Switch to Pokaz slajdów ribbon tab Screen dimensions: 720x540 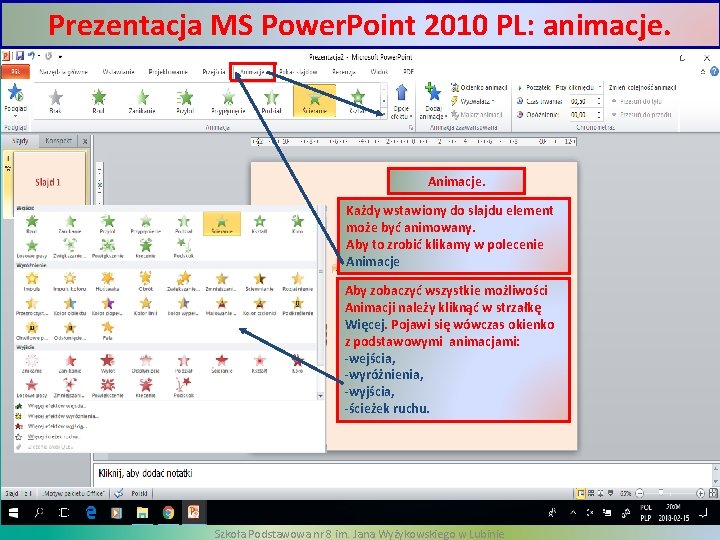point(298,72)
